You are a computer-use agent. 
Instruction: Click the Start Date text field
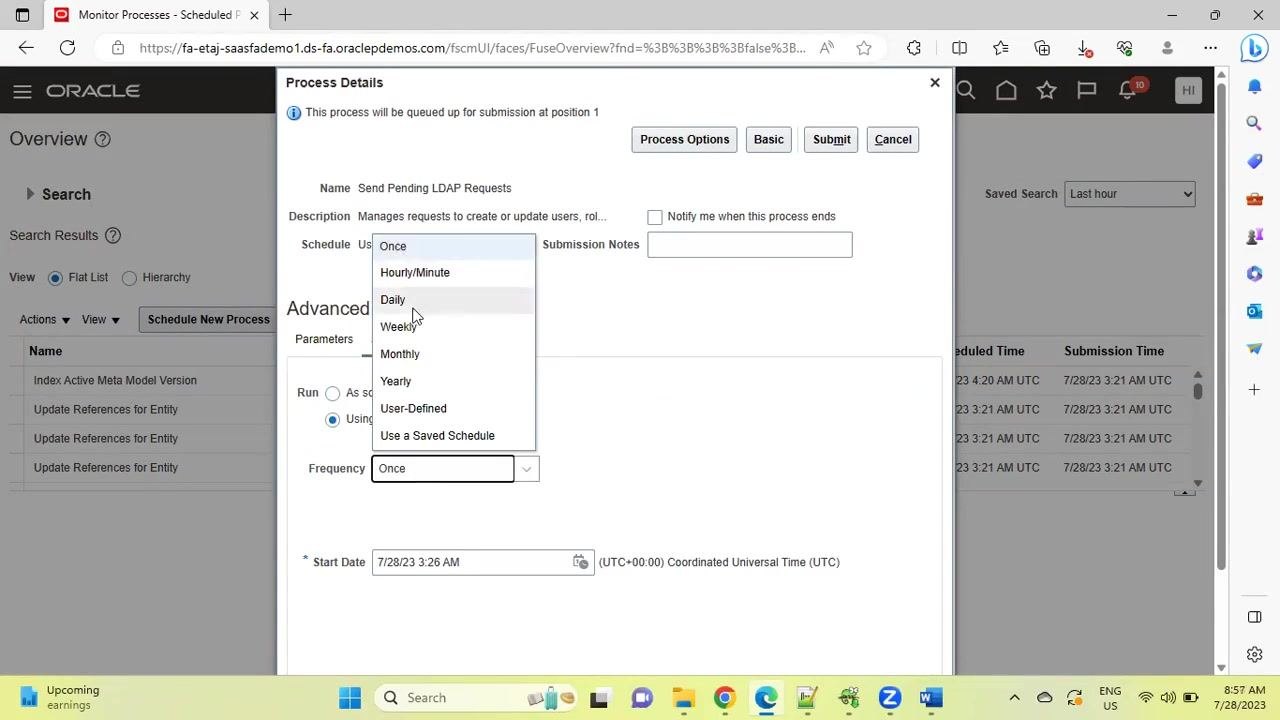click(x=471, y=562)
